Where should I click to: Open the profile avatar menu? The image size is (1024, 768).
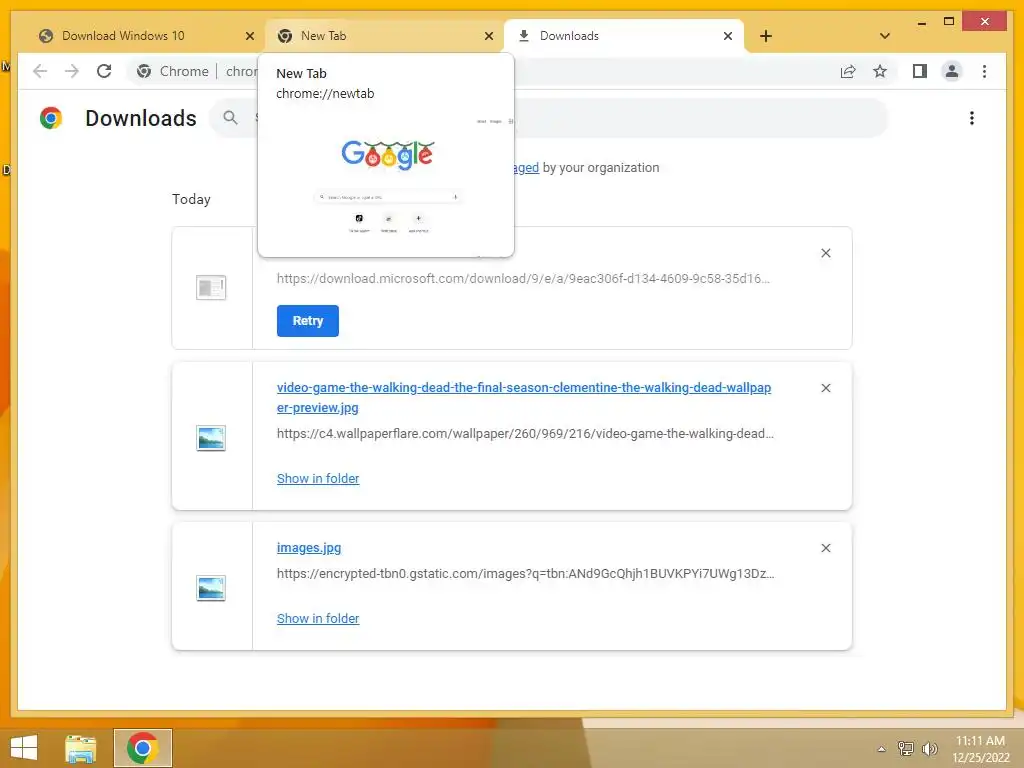coord(952,71)
